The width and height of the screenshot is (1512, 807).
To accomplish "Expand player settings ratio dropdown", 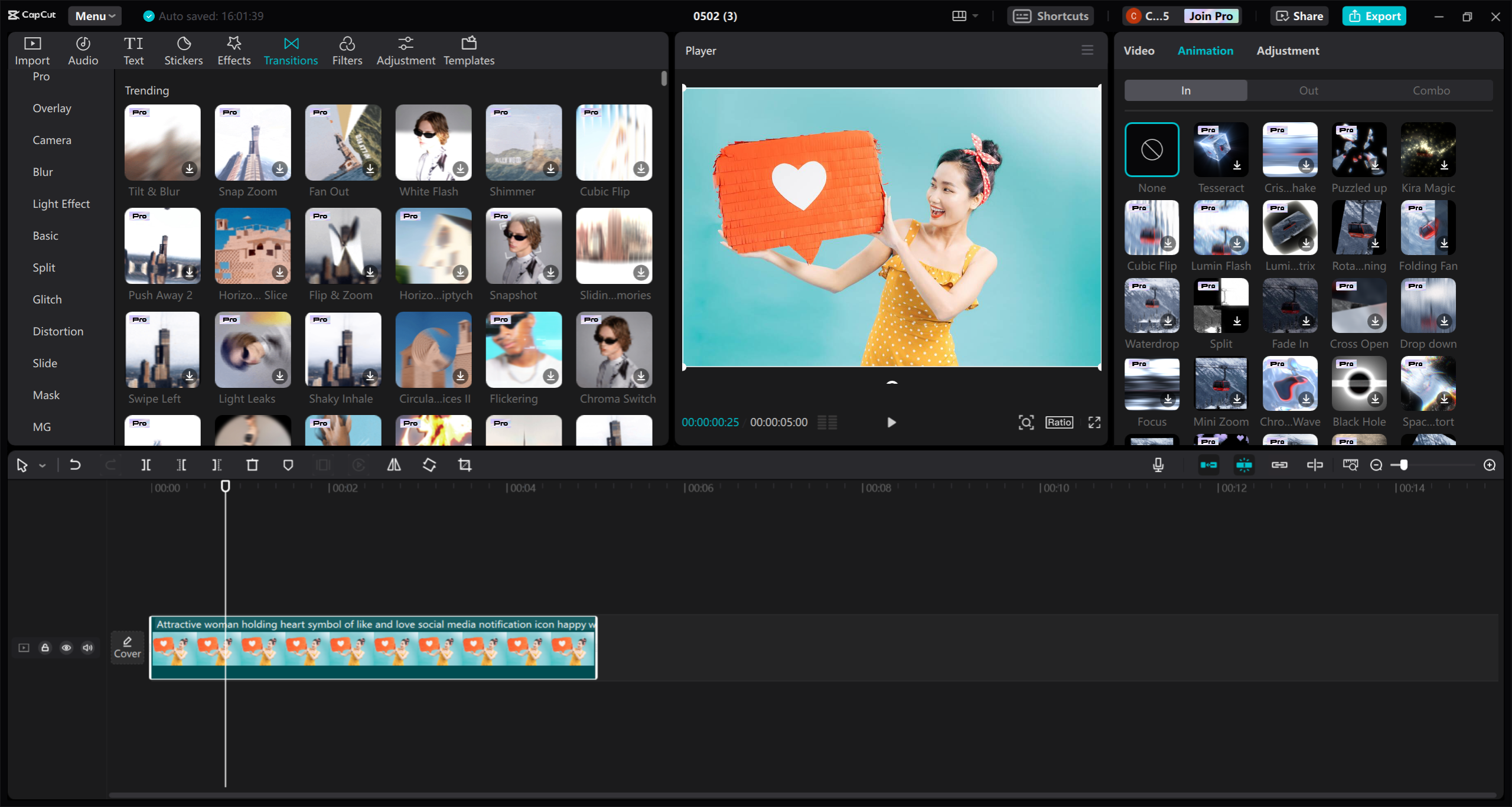I will (x=1059, y=422).
